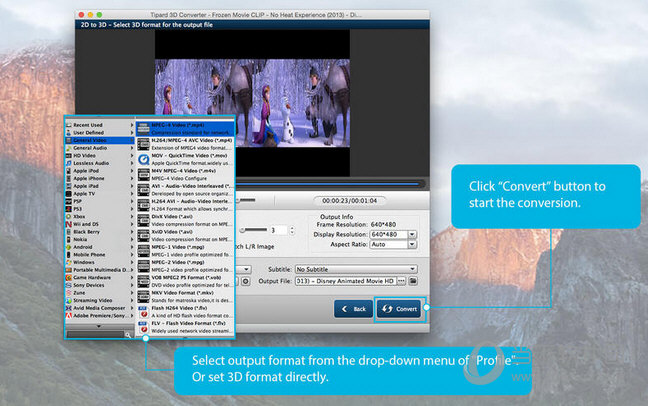Click the Apple iPad category icon
Screen dimensions: 648x406
[69, 186]
